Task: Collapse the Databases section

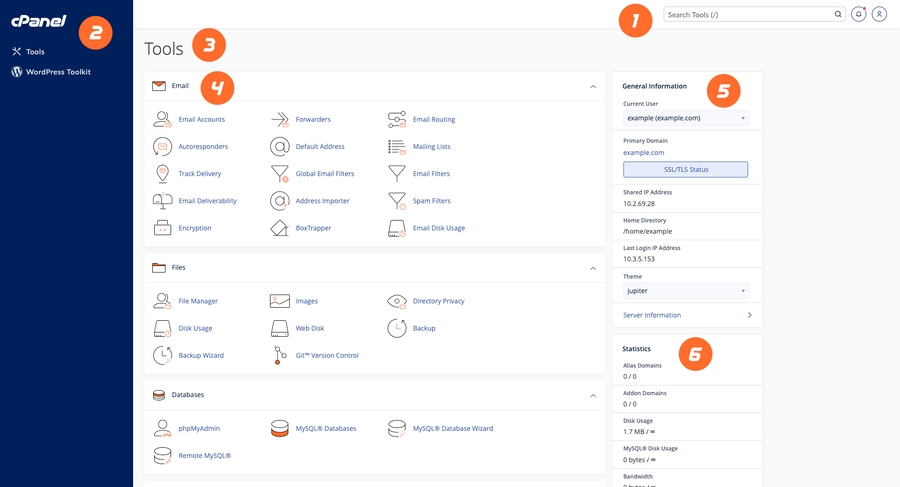Action: [x=593, y=395]
